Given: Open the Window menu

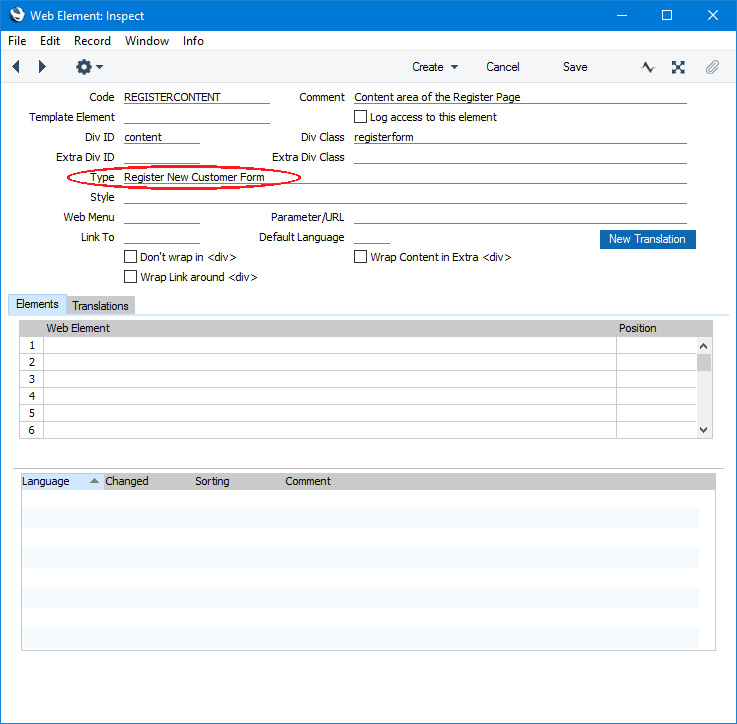Looking at the screenshot, I should (147, 41).
